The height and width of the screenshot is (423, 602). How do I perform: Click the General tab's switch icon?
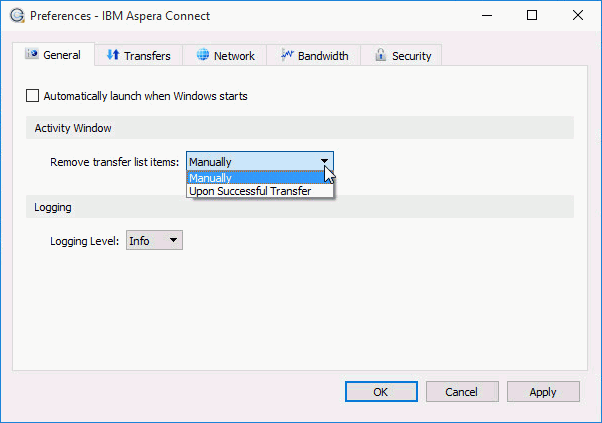click(x=31, y=55)
